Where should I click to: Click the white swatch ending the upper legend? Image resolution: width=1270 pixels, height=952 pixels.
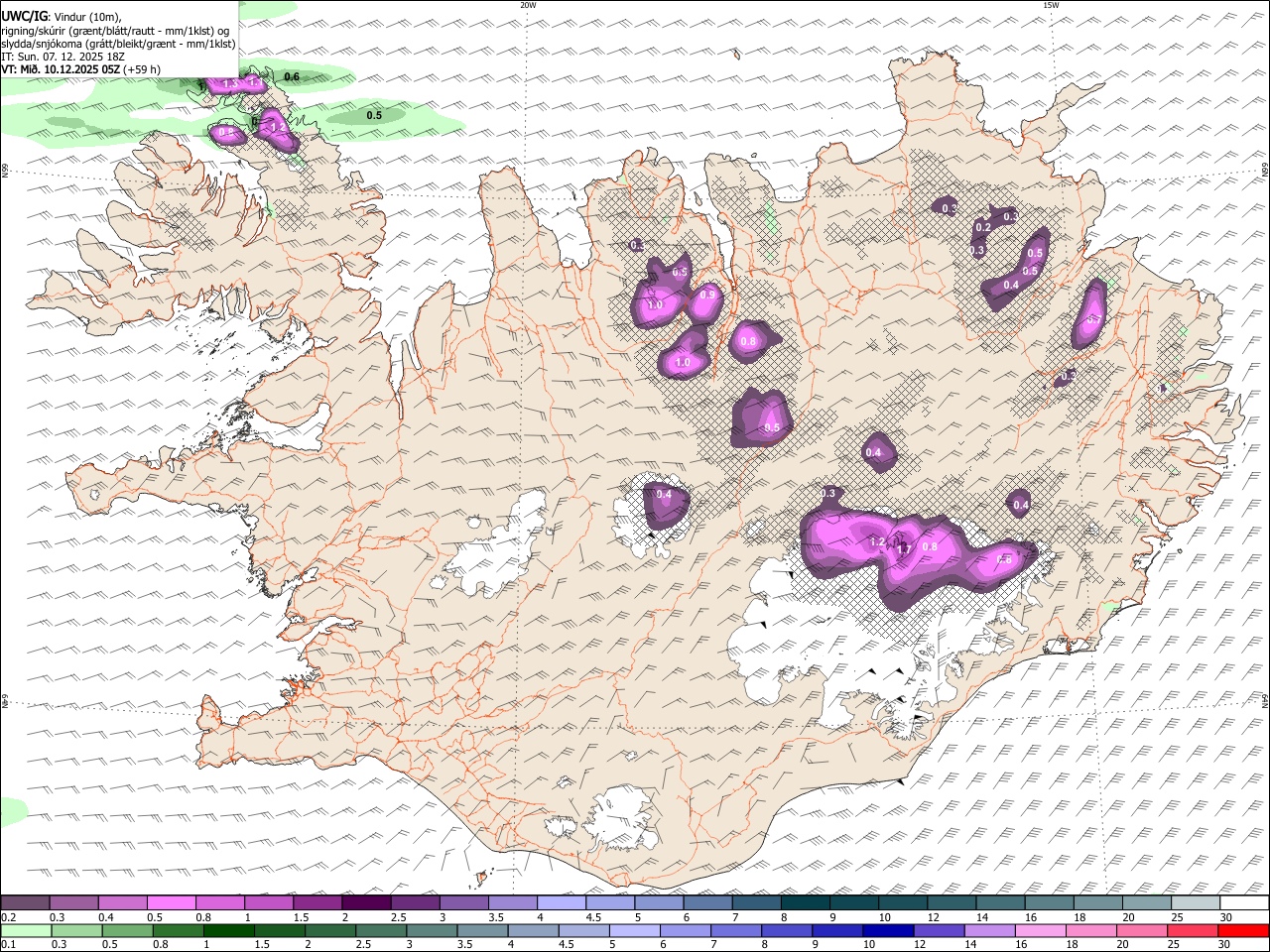click(x=1244, y=903)
